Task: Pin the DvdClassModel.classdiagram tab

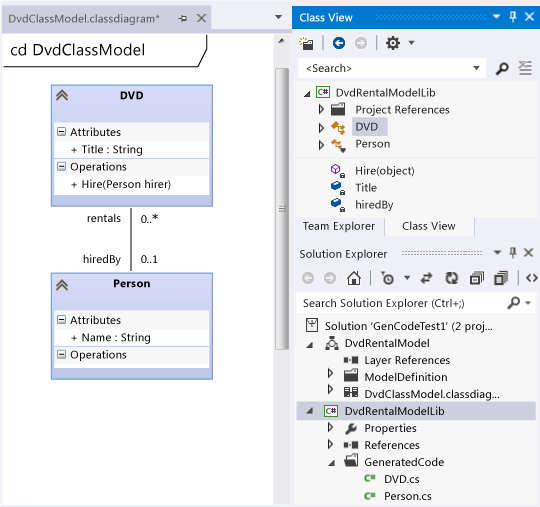Action: pos(183,19)
